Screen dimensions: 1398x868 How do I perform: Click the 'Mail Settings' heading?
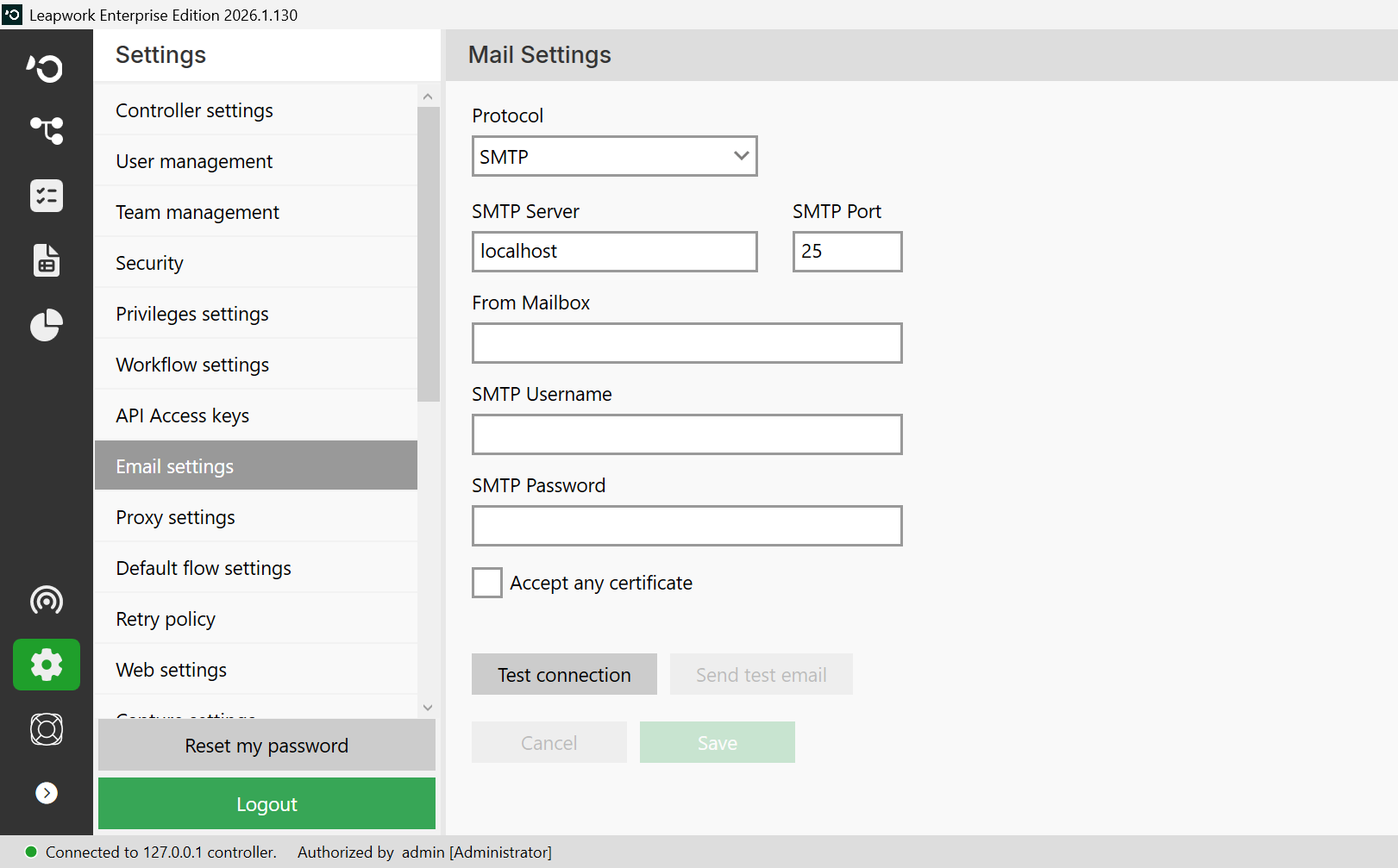point(540,54)
